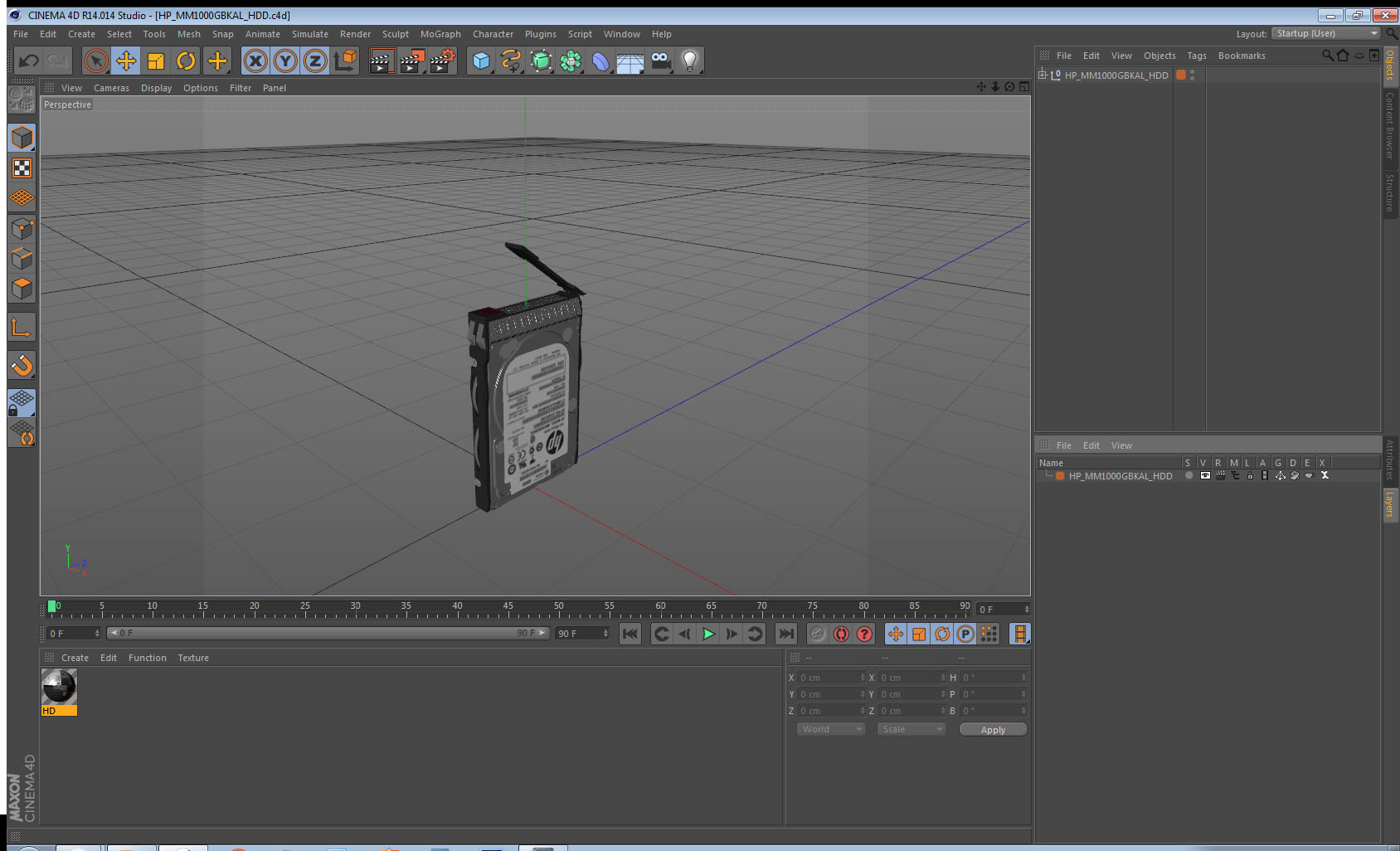This screenshot has height=851, width=1400.
Task: Toggle snapping magnet
Action: [x=22, y=365]
